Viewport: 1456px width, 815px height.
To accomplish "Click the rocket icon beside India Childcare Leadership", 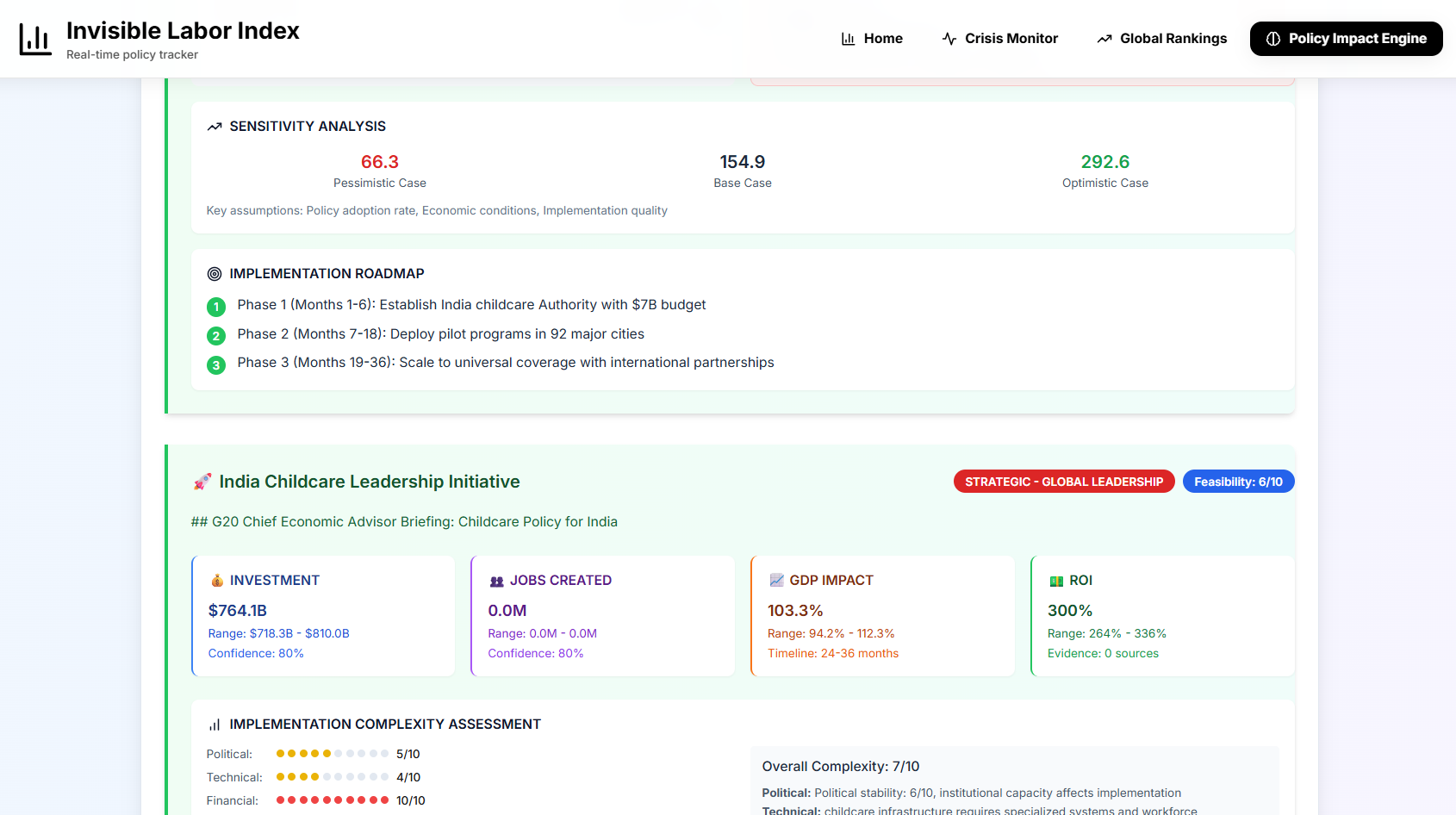I will tap(202, 482).
